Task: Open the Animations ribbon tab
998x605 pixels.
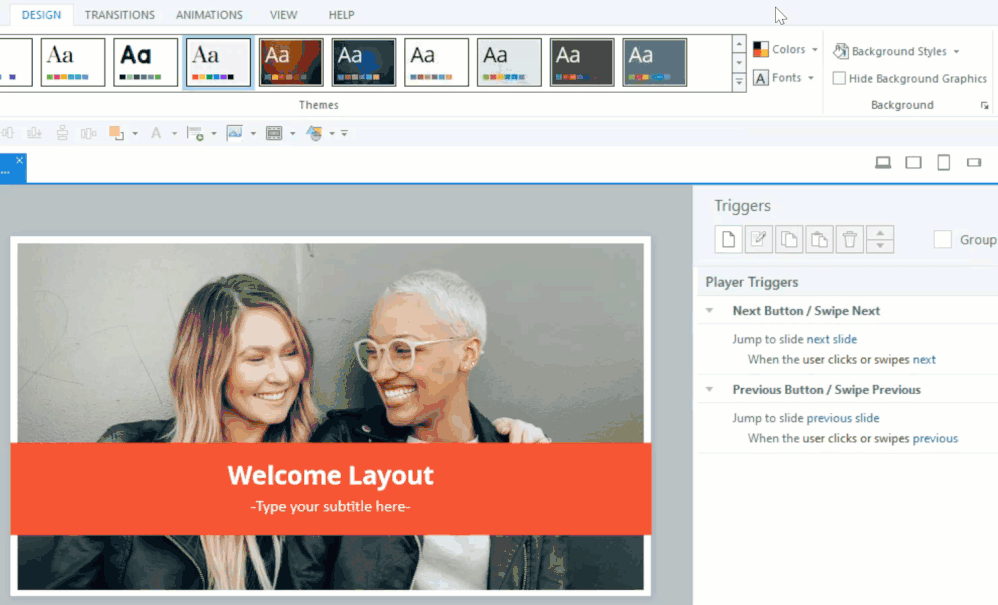Action: (209, 15)
